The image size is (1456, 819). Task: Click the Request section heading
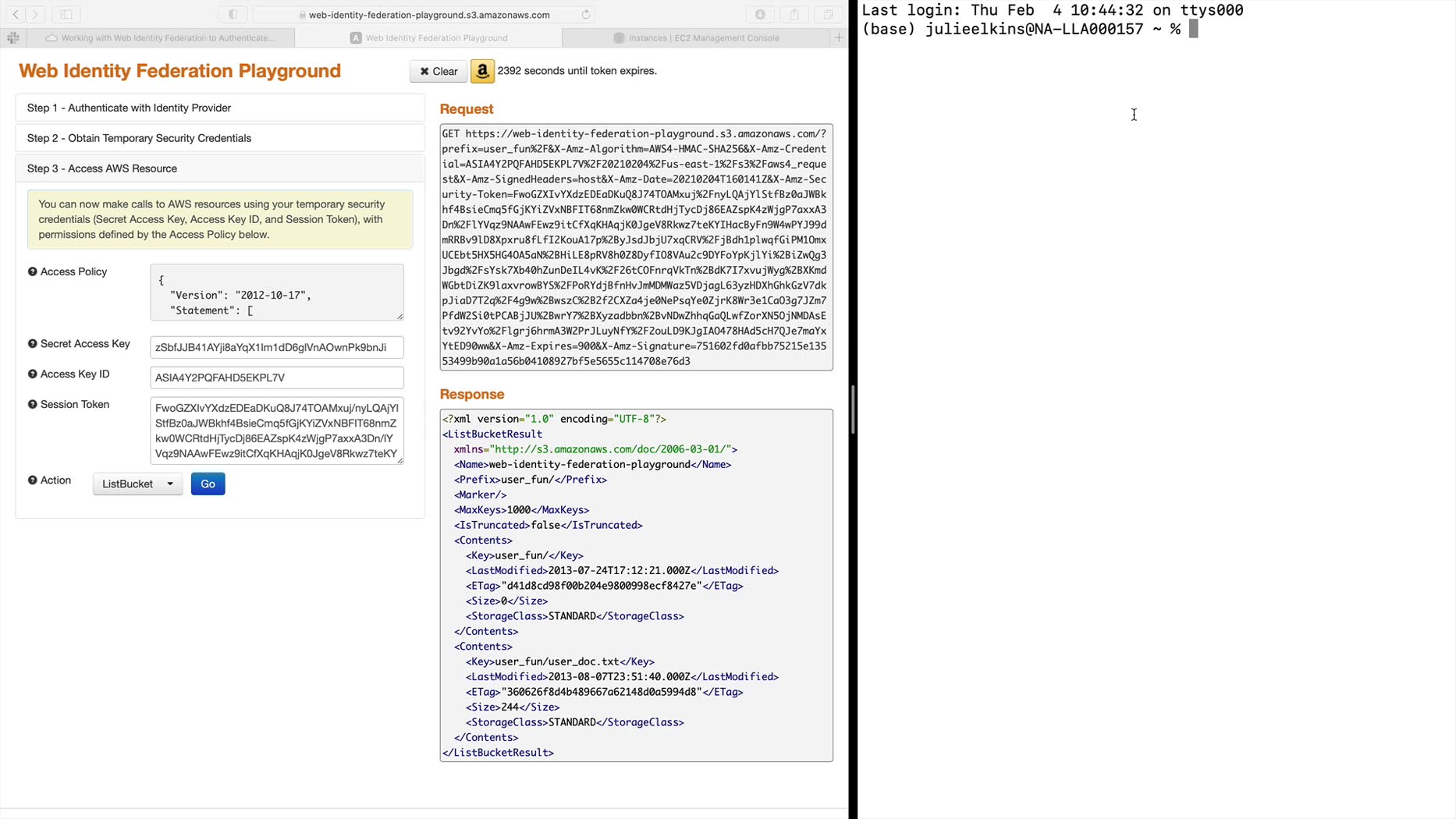pyautogui.click(x=467, y=109)
